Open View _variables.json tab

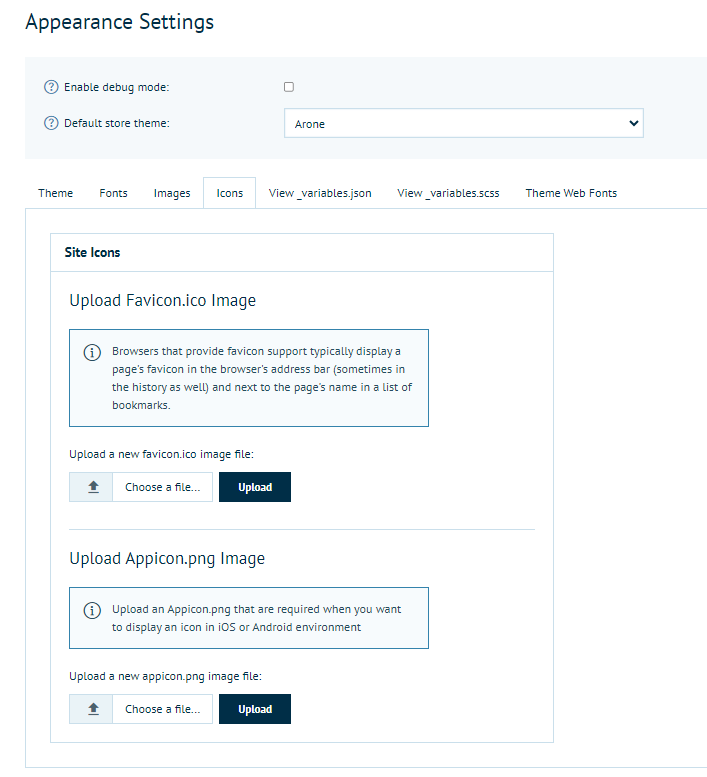320,193
